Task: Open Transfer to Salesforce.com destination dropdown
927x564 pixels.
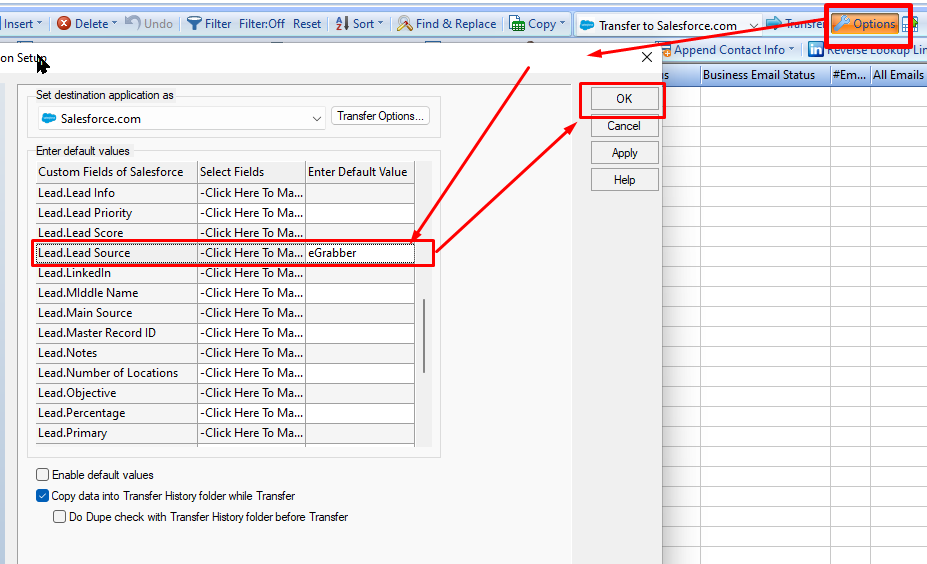Action: pos(754,25)
